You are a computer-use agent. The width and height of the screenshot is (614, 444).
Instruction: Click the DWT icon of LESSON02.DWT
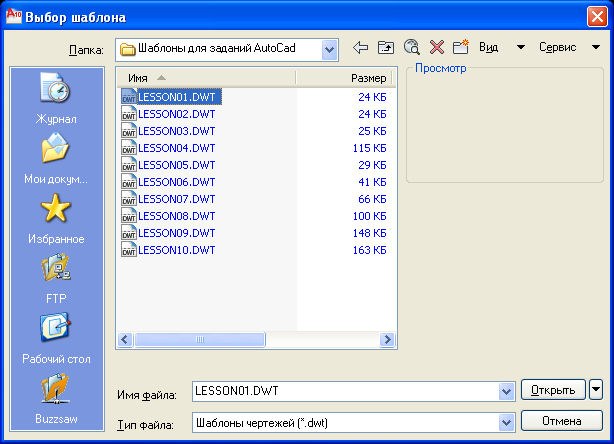tap(129, 114)
